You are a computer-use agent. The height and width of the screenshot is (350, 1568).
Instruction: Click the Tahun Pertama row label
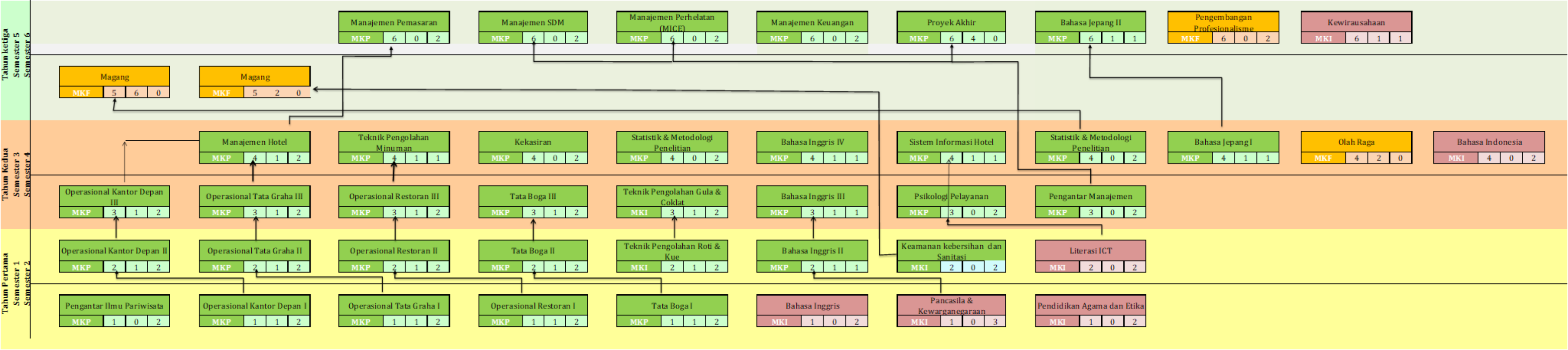click(x=6, y=283)
